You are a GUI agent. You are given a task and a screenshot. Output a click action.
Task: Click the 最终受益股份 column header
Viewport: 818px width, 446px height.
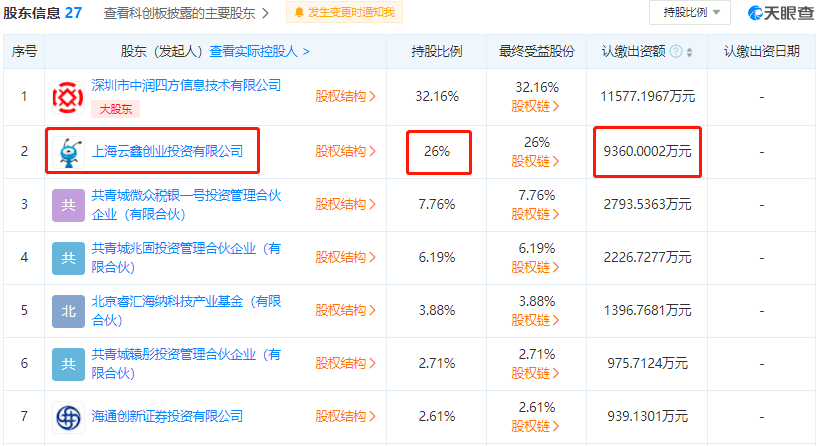536,51
